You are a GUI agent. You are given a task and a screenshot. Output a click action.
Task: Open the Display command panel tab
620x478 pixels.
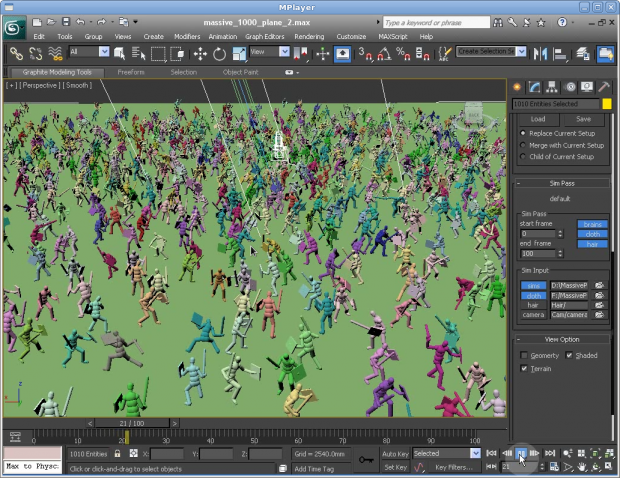(x=587, y=87)
